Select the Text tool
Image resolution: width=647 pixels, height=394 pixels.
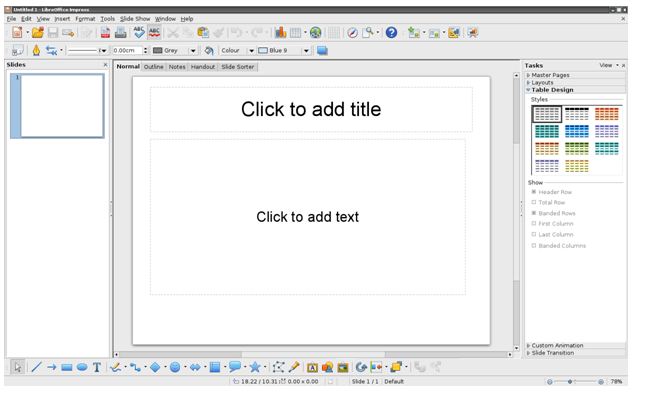[97, 367]
